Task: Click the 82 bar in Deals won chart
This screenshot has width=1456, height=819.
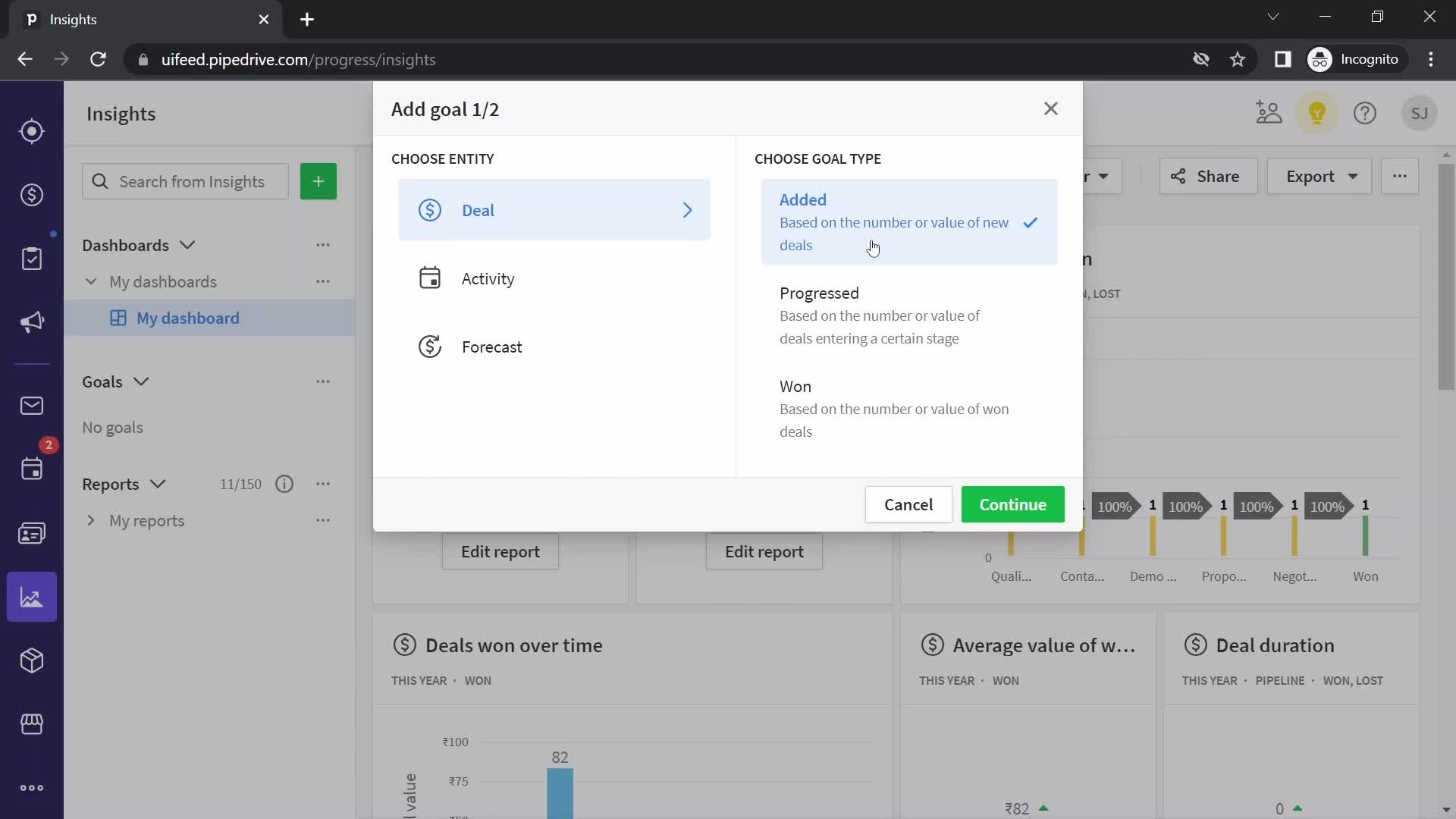Action: [560, 793]
